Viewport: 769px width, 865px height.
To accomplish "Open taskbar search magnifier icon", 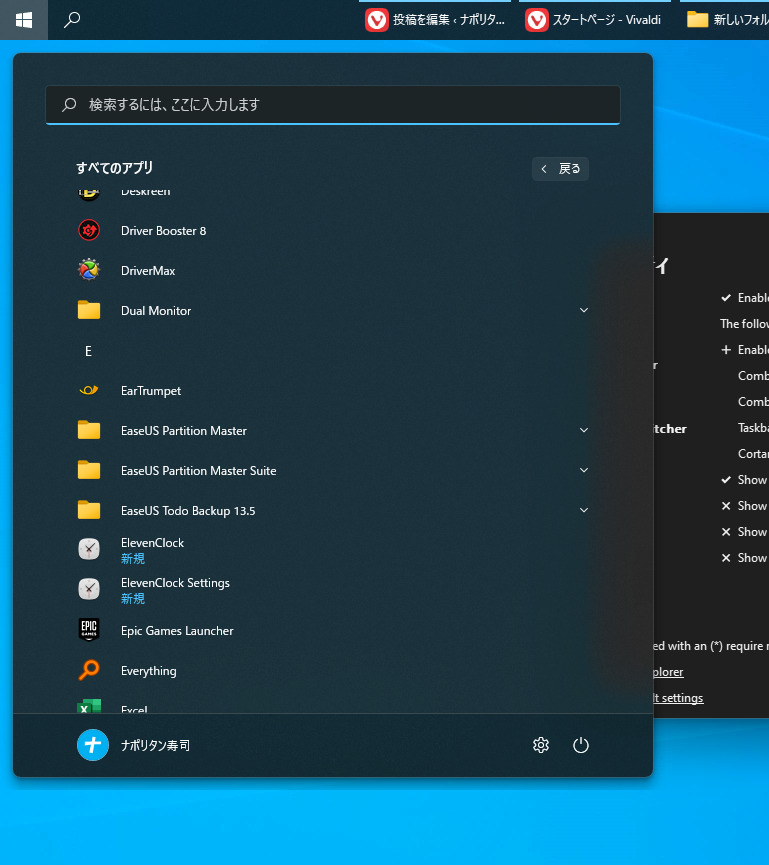I will 72,20.
